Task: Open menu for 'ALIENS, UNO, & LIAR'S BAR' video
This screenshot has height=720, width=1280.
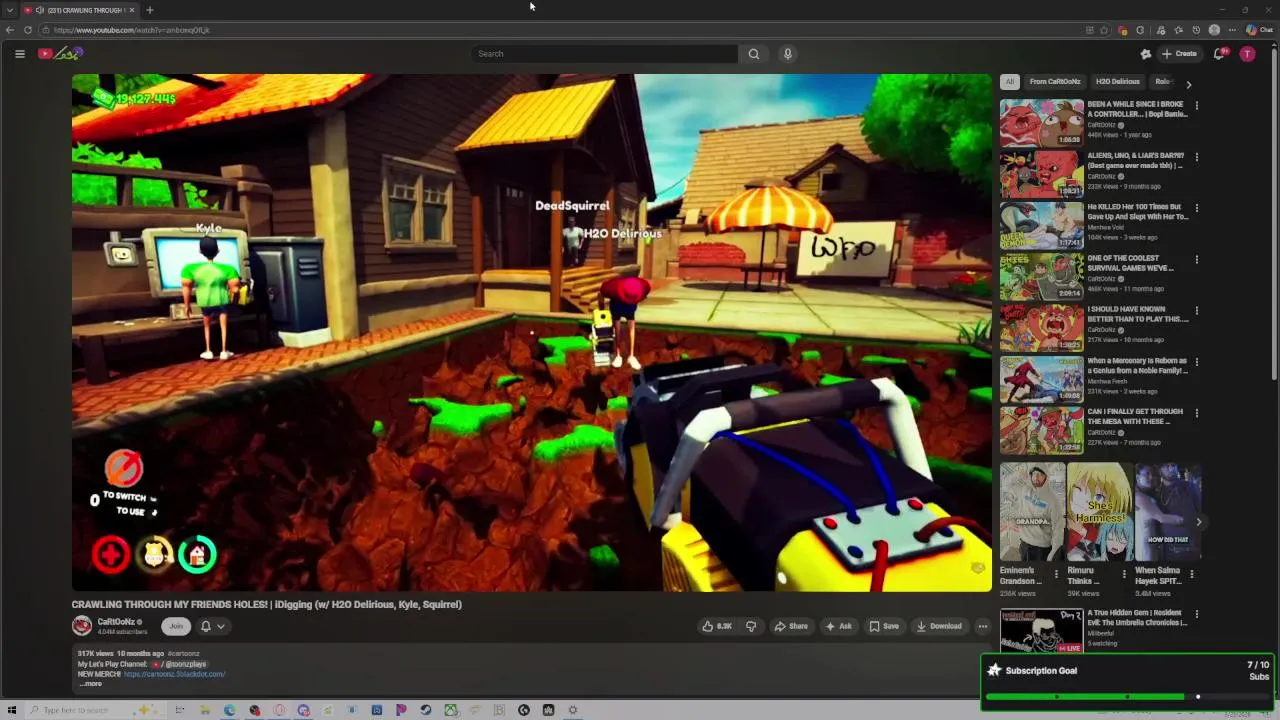Action: pyautogui.click(x=1197, y=156)
